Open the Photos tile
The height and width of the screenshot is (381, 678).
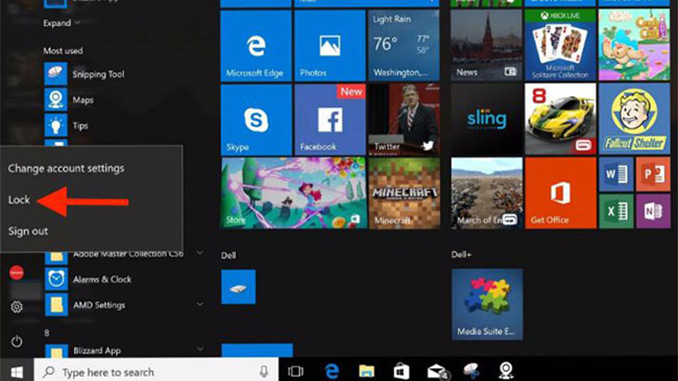click(x=330, y=45)
